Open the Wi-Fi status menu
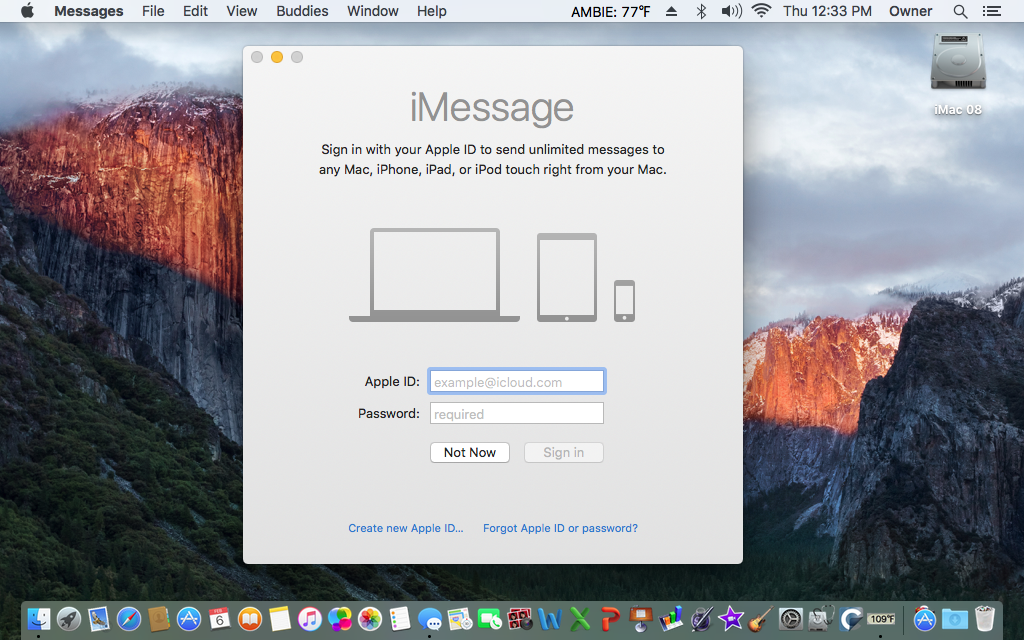1024x640 pixels. pos(761,10)
